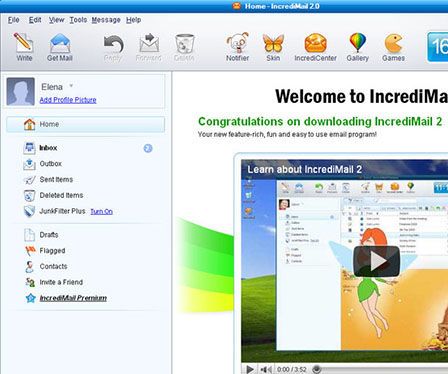
Task: Open the Gallery balloon icon
Action: [x=358, y=42]
